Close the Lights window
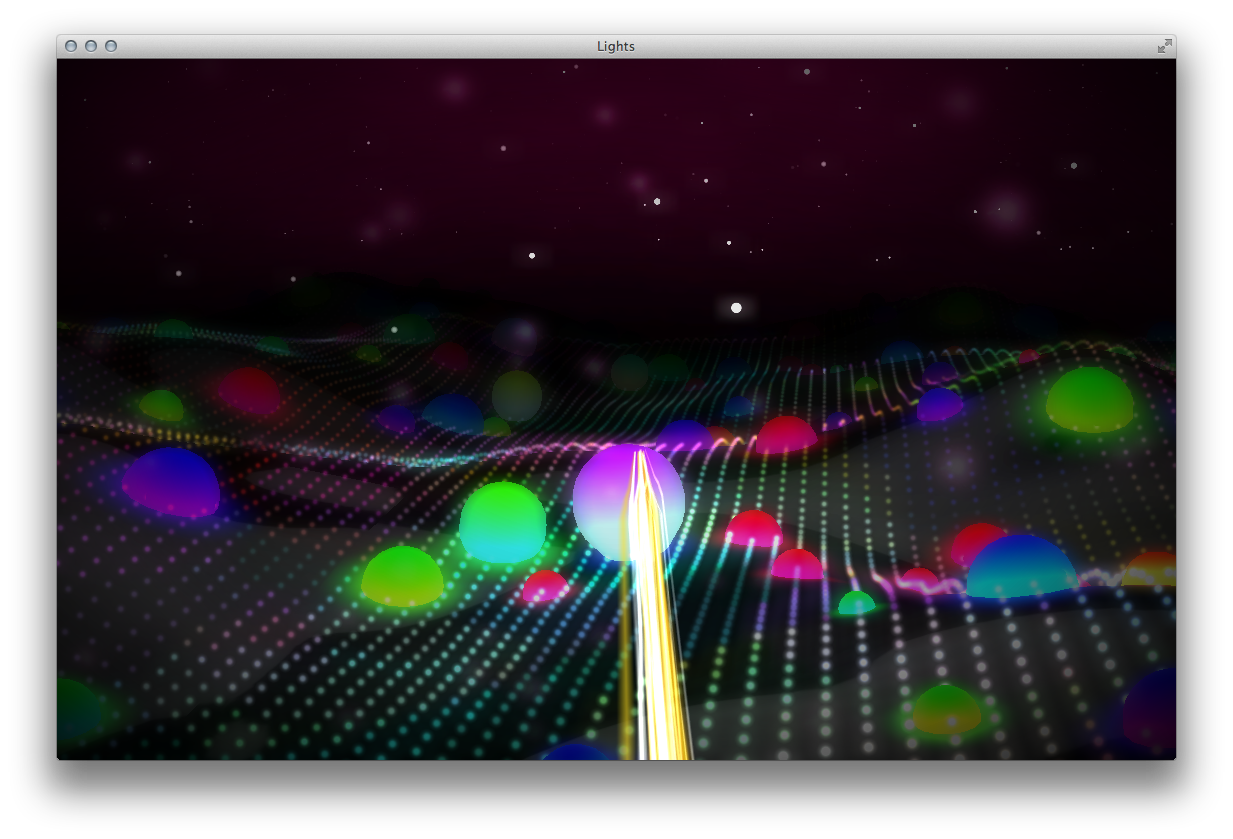Image resolution: width=1233 pixels, height=839 pixels. (x=71, y=46)
